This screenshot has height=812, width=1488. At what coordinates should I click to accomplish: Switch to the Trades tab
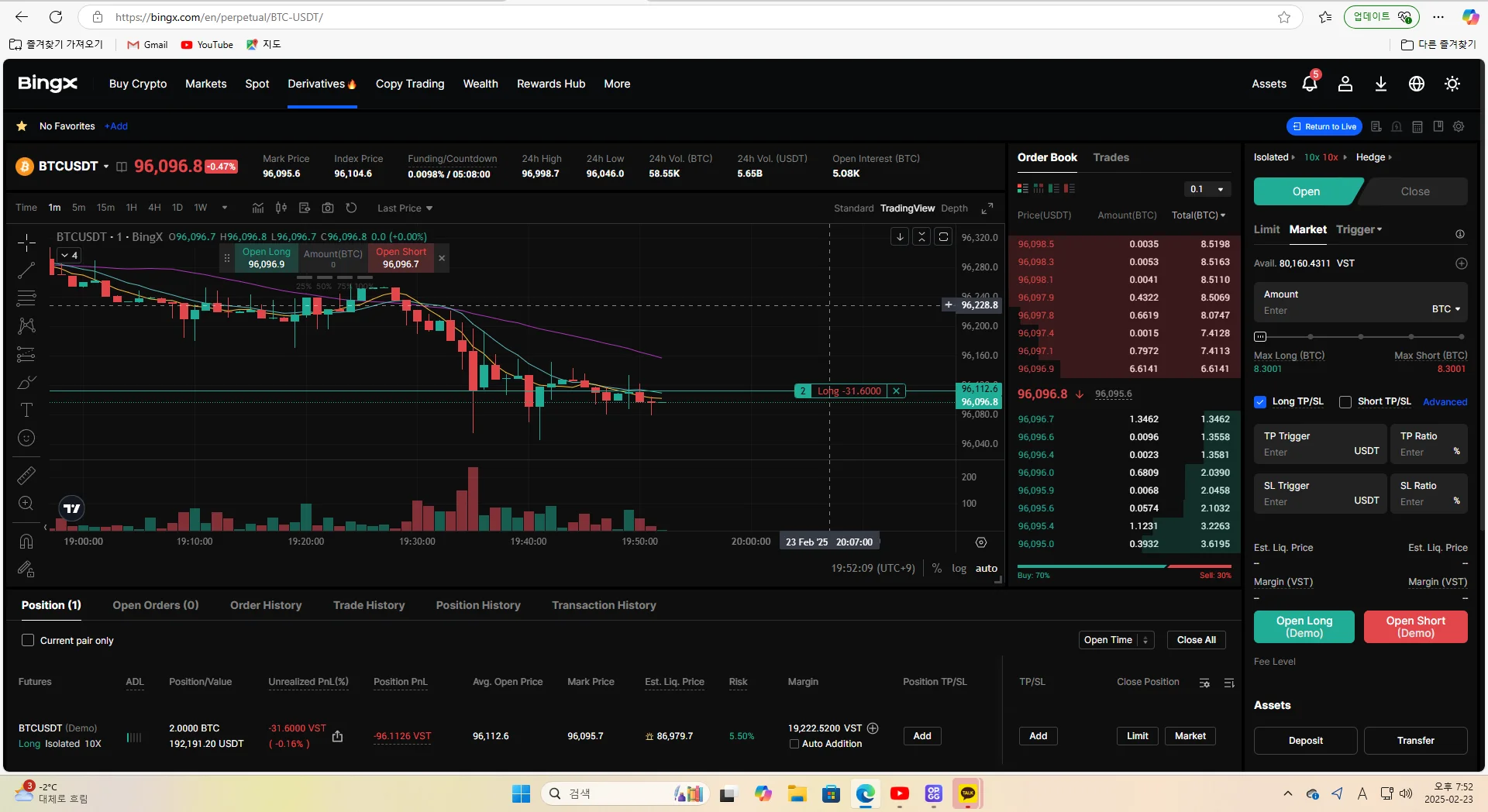[x=1111, y=157]
